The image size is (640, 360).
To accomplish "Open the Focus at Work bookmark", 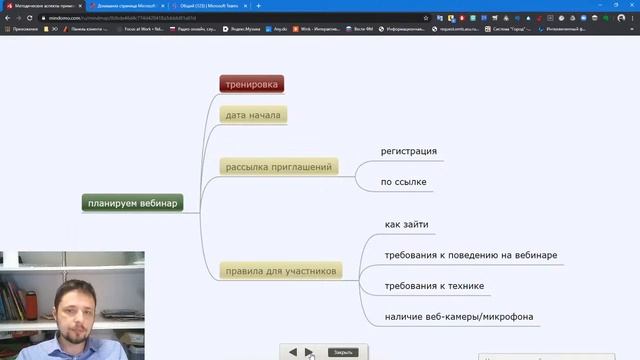I will 140,29.
